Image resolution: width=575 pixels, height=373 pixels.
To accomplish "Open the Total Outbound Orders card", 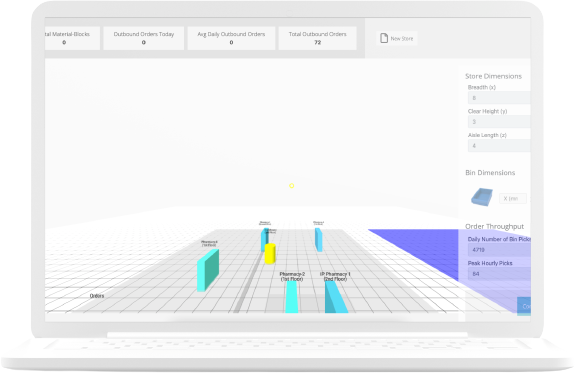I will click(x=318, y=38).
